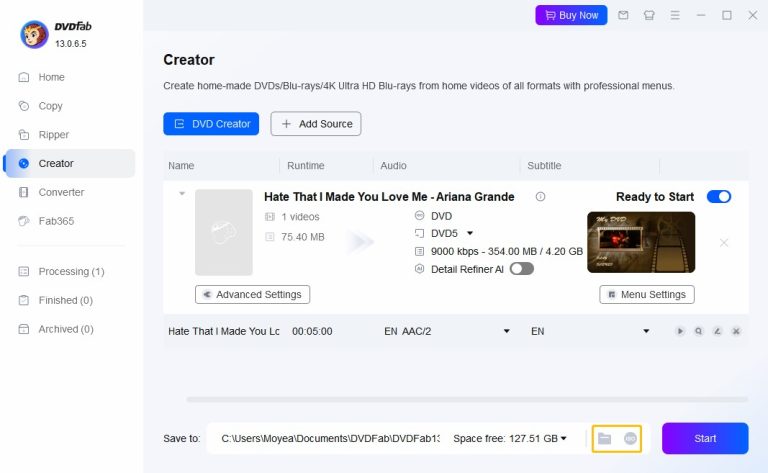768x473 pixels.
Task: Click the My DVD menu preview thumbnail
Action: click(x=641, y=242)
